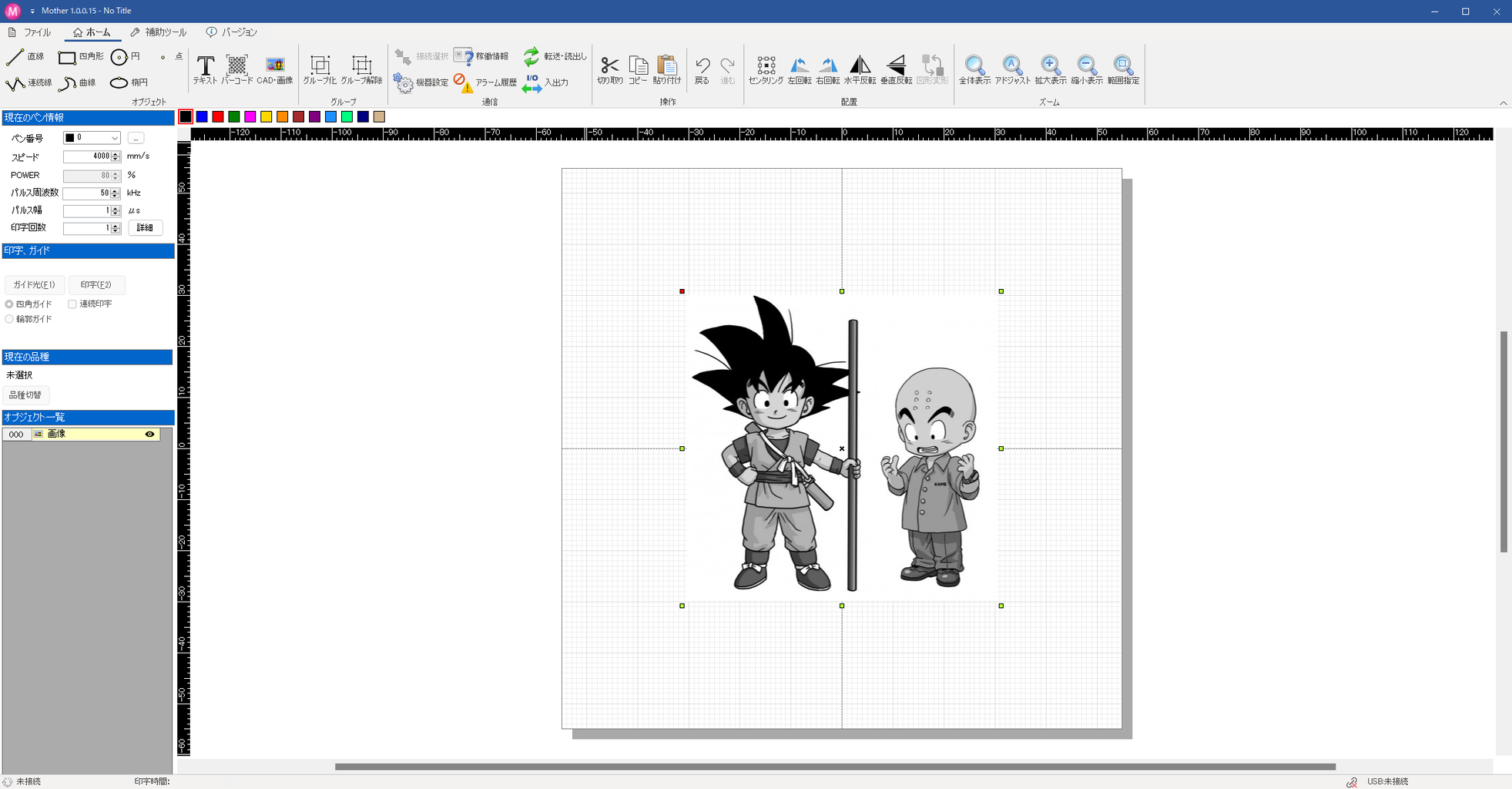
Task: Select the 曲線 curve tool
Action: pyautogui.click(x=78, y=82)
